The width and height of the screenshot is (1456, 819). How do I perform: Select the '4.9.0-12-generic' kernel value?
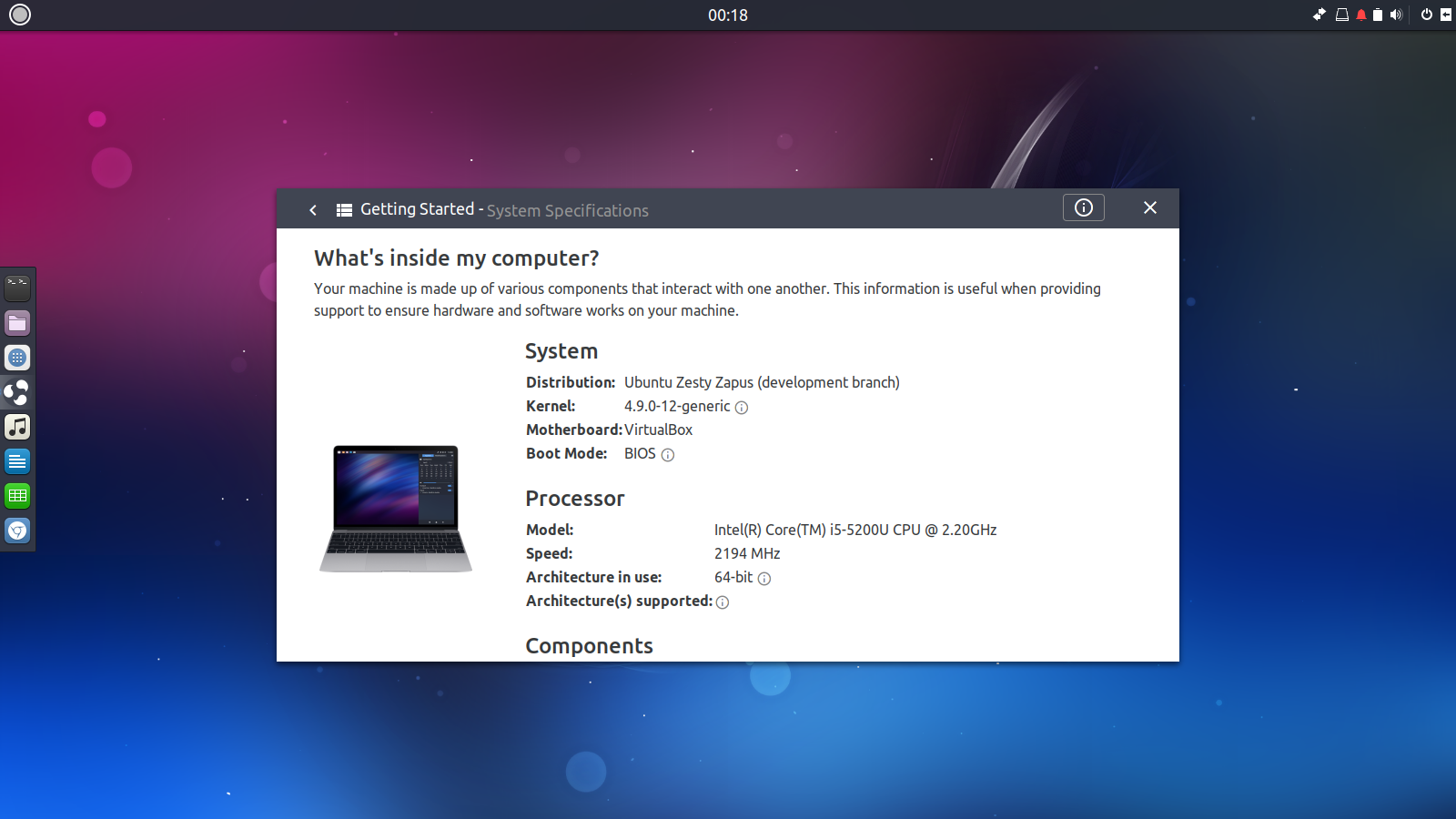click(677, 406)
